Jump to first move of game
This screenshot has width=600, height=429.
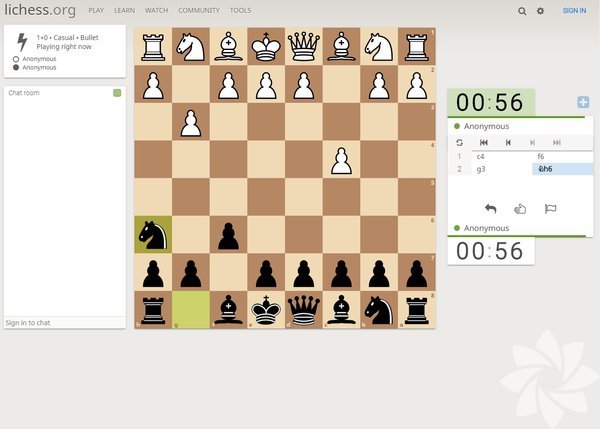point(484,142)
